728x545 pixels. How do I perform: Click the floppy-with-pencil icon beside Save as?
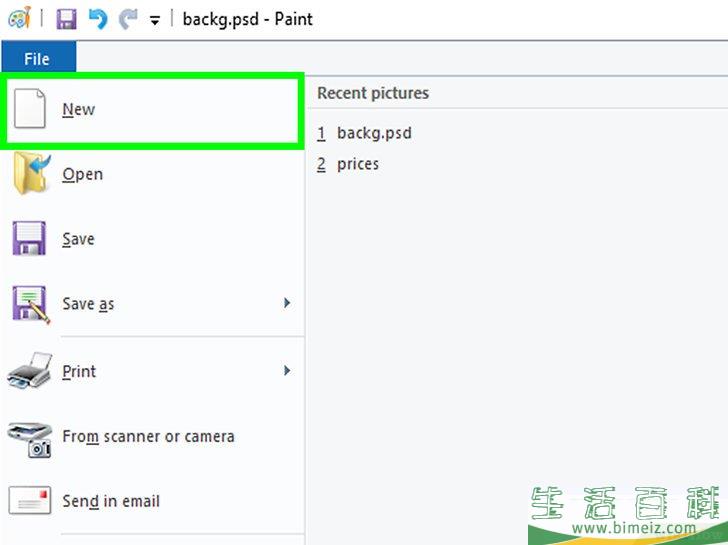31,304
